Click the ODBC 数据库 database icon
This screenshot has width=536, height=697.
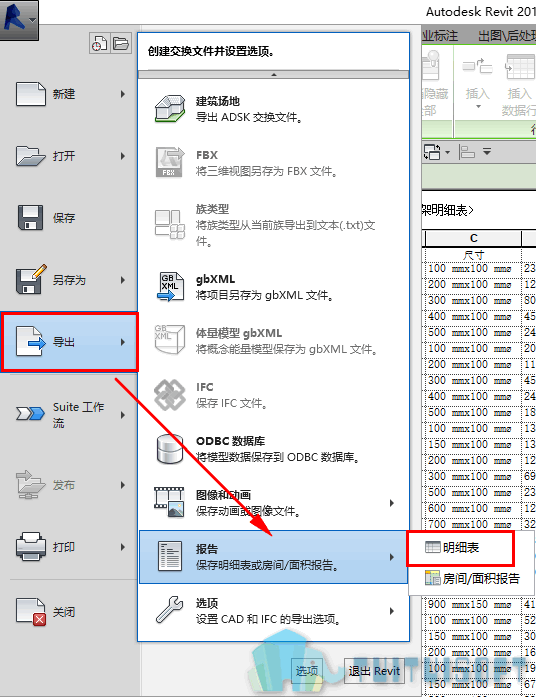(x=170, y=449)
